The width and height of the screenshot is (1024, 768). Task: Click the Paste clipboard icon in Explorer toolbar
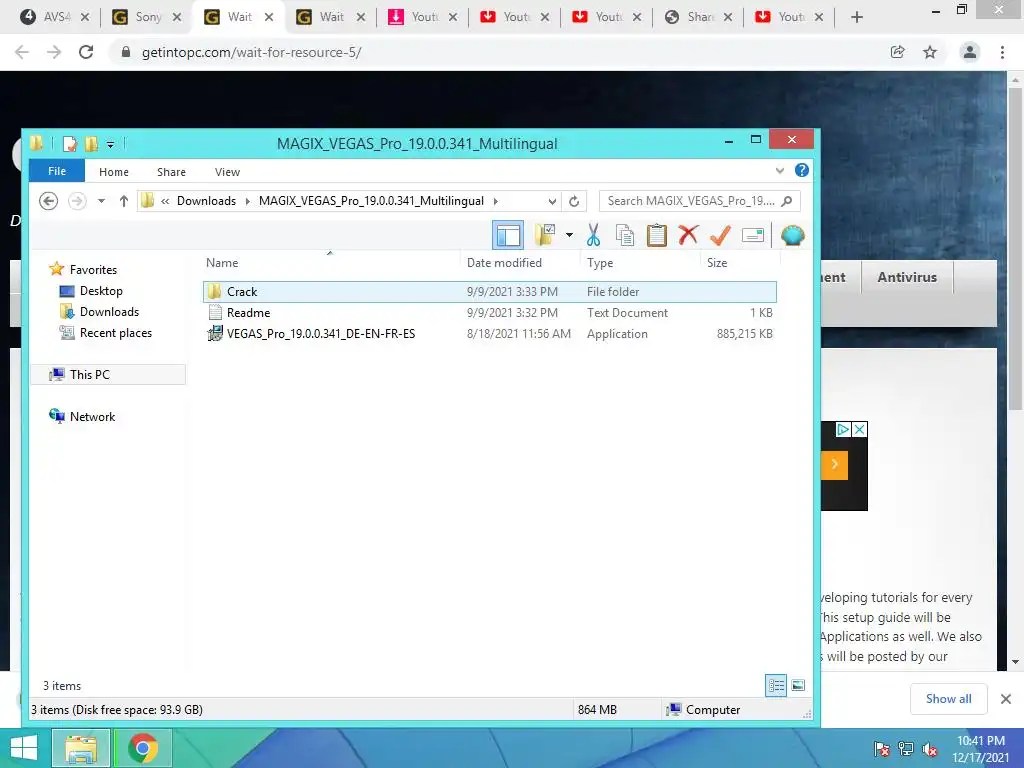(x=656, y=235)
